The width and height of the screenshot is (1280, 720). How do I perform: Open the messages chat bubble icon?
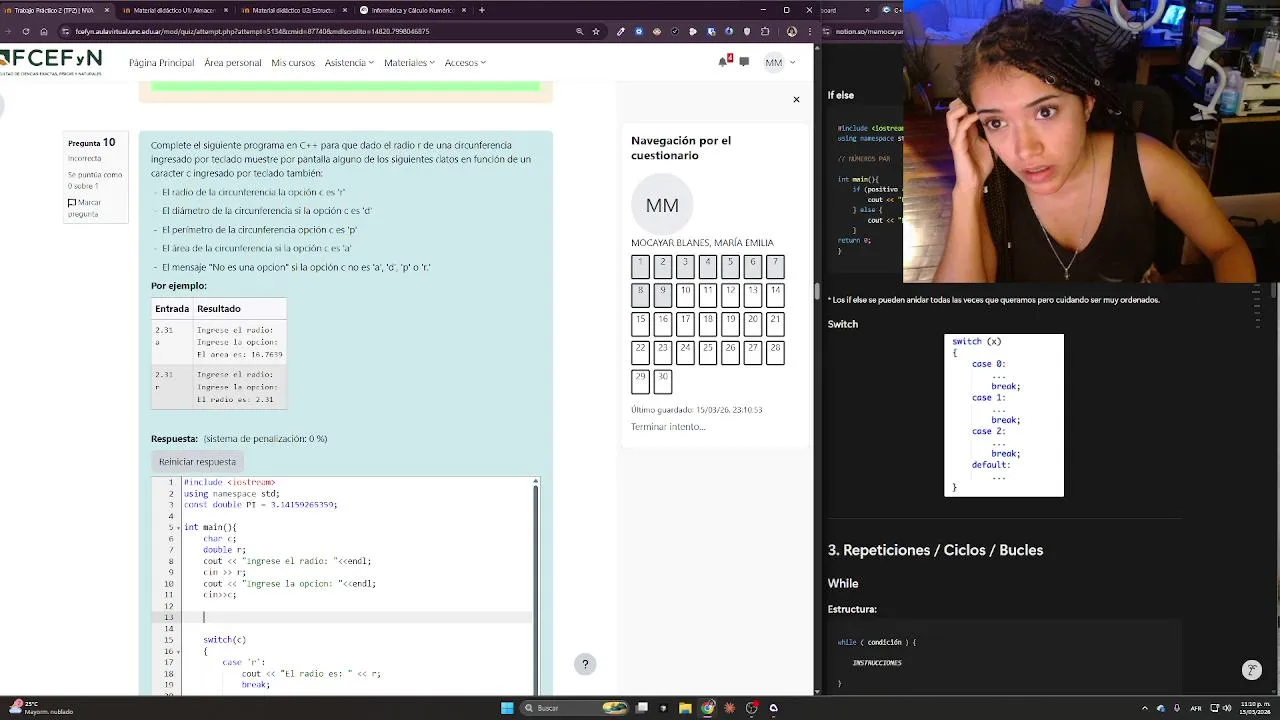[744, 62]
